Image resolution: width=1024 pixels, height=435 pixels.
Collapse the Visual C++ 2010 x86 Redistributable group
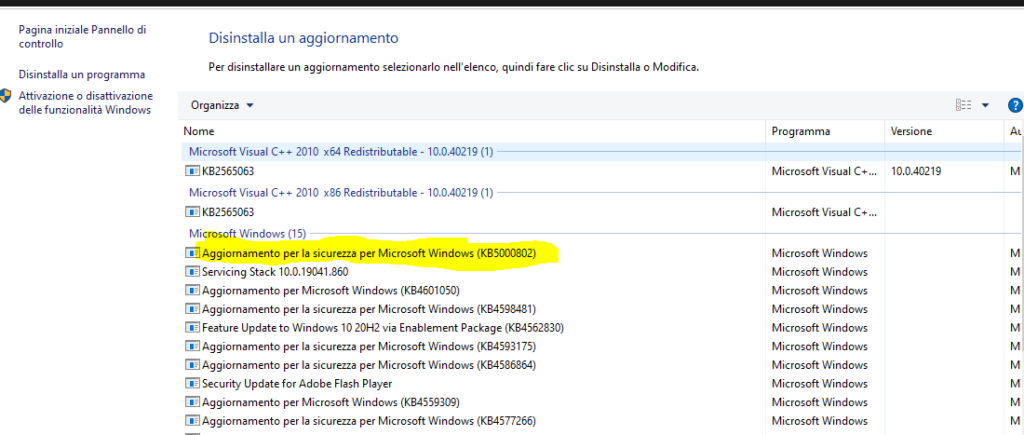(x=341, y=192)
